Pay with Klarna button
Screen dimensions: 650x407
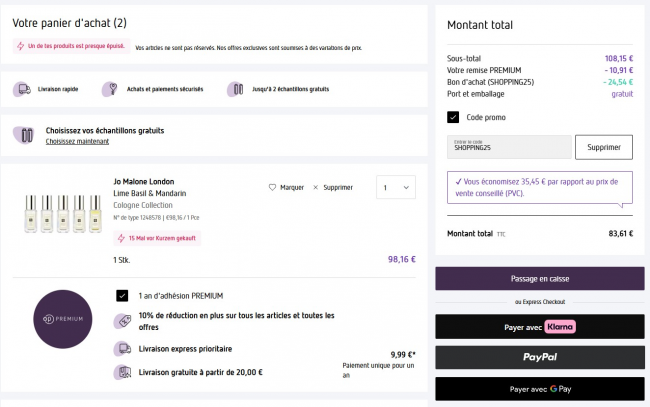pos(539,326)
